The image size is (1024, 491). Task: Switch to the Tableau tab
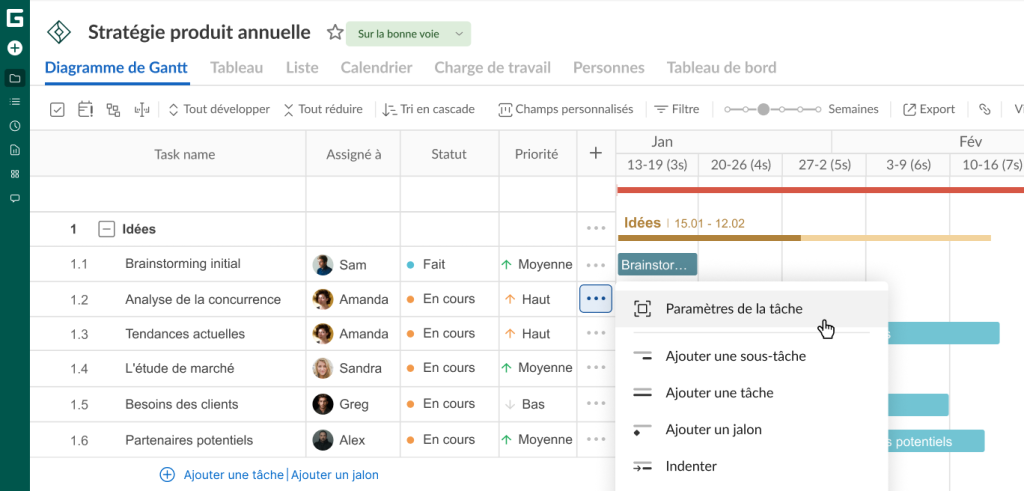(x=236, y=68)
